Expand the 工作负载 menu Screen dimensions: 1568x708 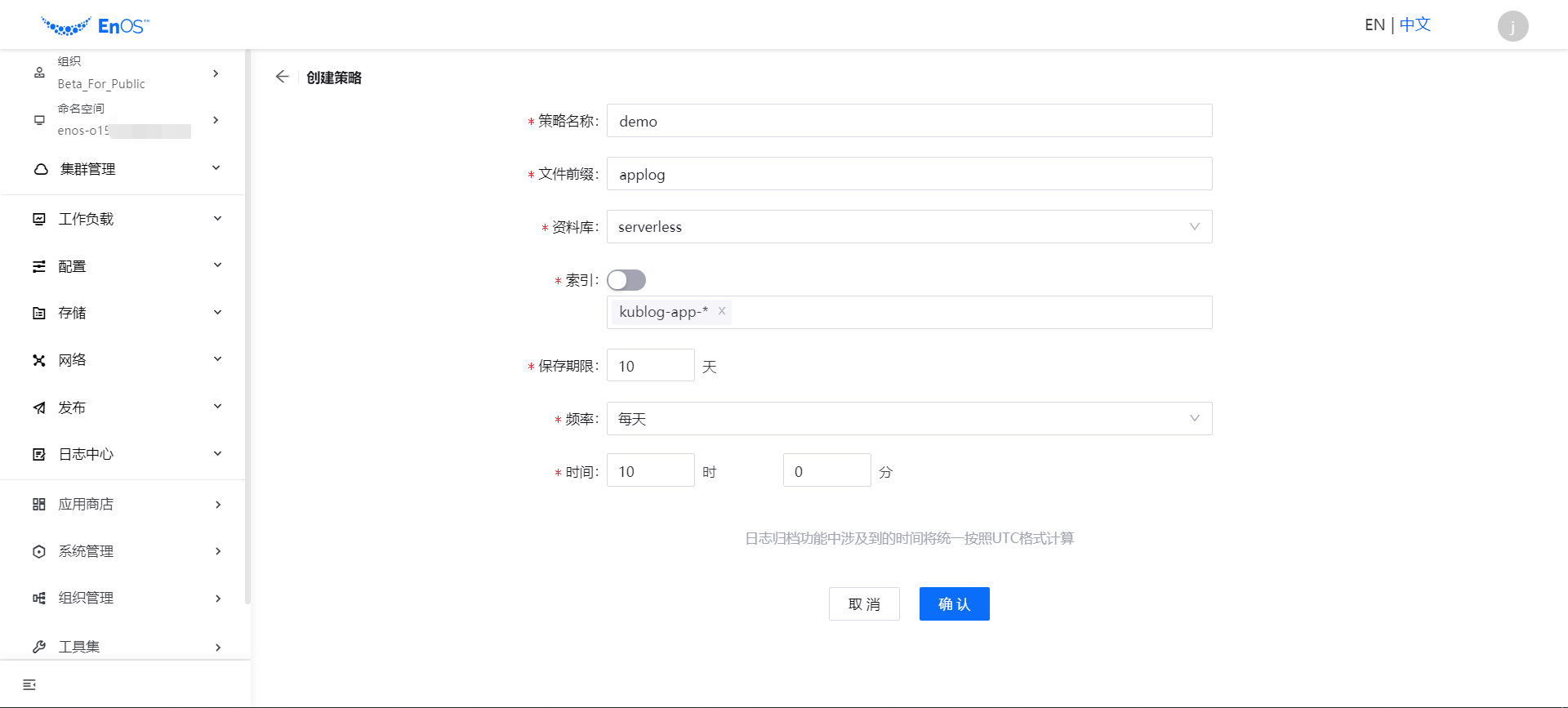tap(122, 219)
